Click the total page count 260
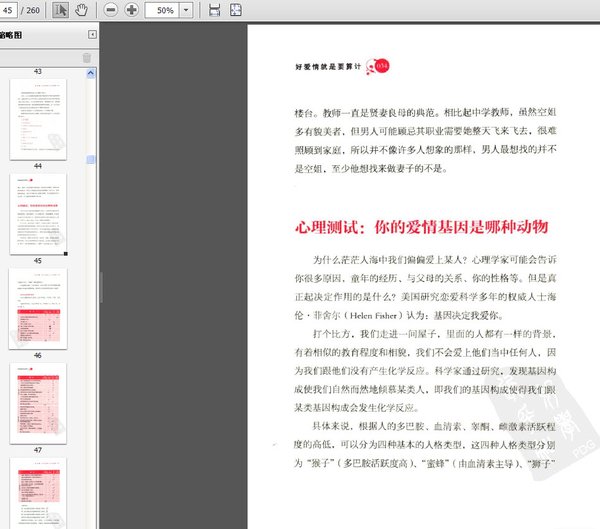 tap(33, 10)
